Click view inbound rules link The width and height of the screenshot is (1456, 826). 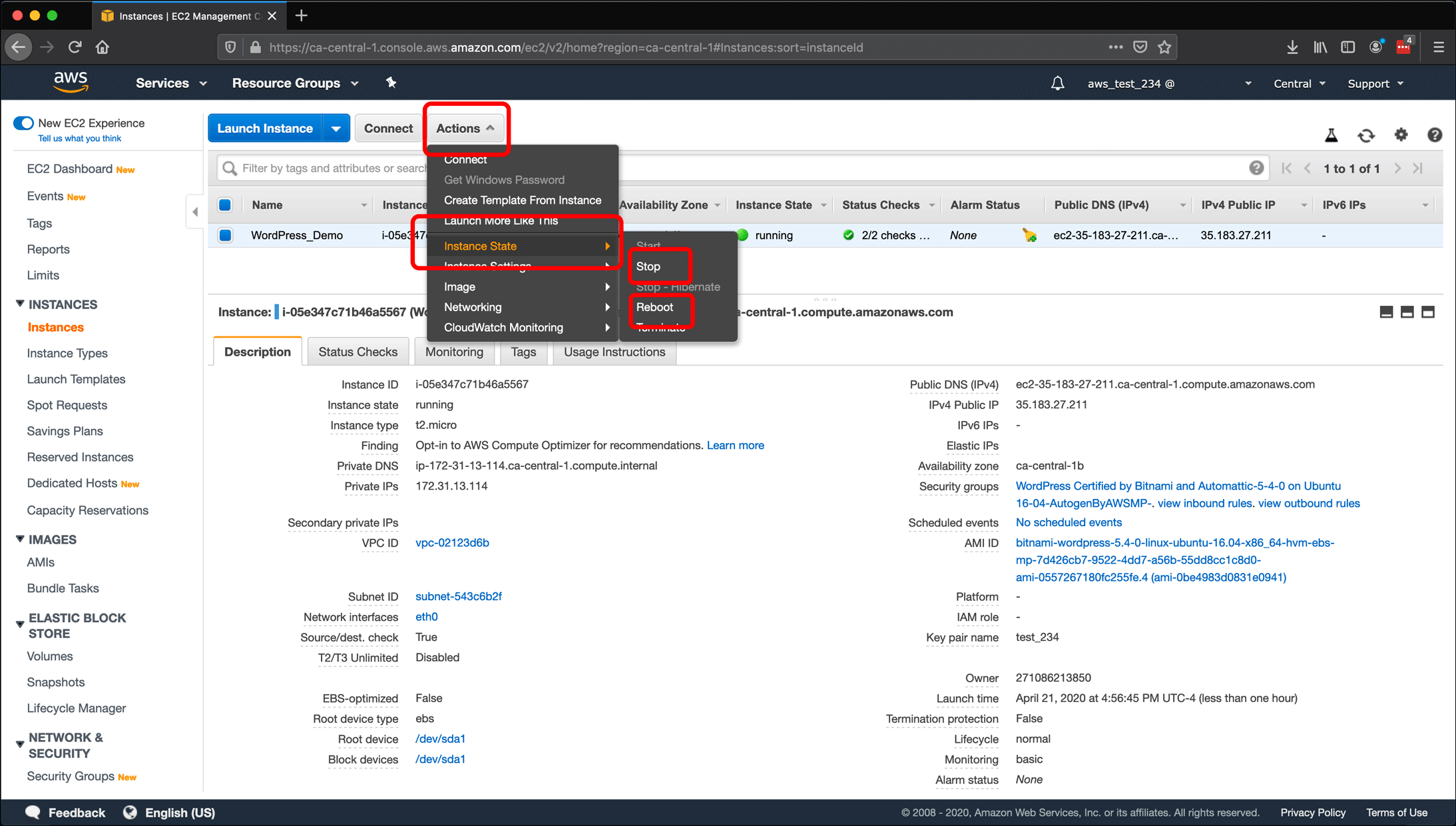pos(1204,504)
